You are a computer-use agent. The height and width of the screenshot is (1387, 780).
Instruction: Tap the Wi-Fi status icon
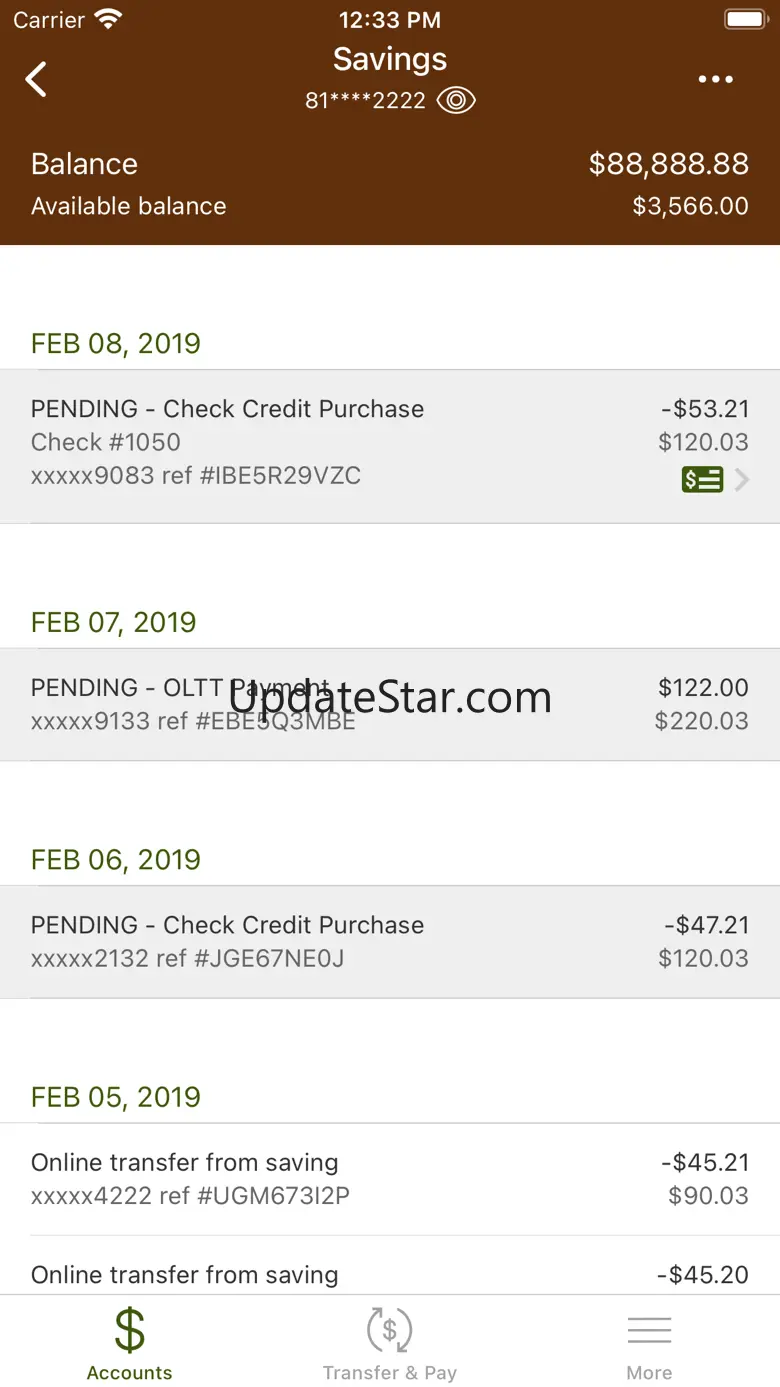tap(108, 19)
